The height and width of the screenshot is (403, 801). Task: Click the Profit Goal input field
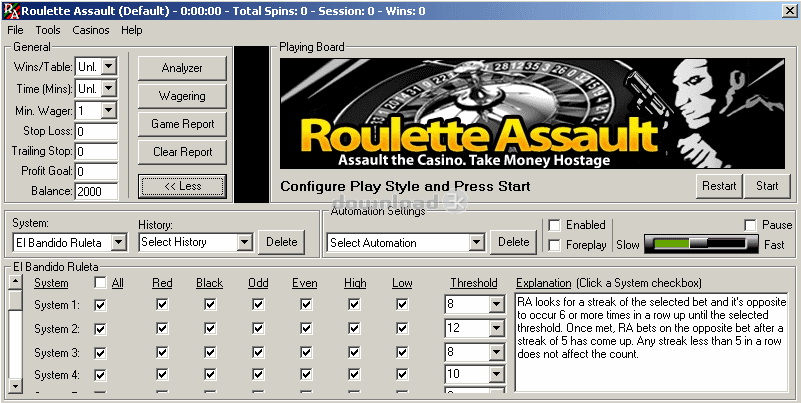97,172
